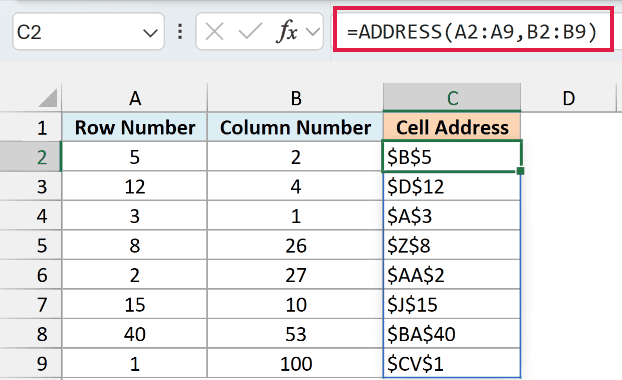
Task: Click the "Column Number" header cell
Action: (x=296, y=127)
